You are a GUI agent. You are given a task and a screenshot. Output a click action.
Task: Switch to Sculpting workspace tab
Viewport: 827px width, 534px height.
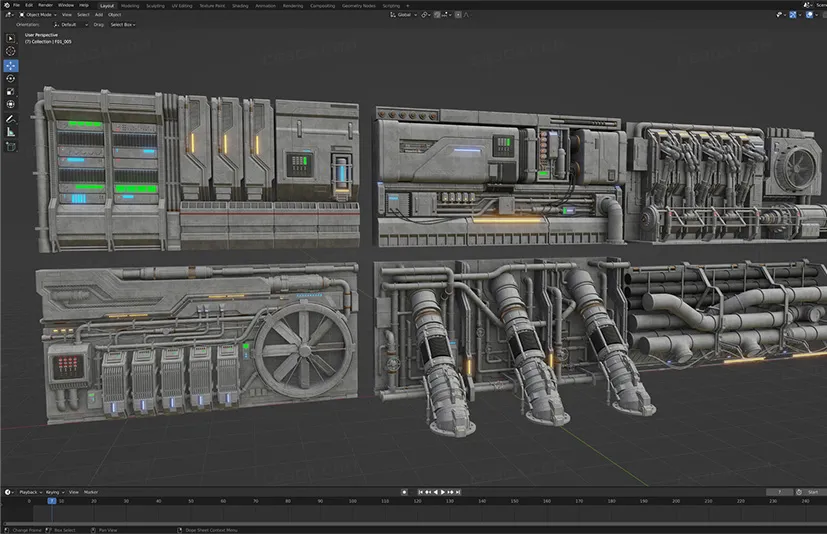click(x=156, y=6)
